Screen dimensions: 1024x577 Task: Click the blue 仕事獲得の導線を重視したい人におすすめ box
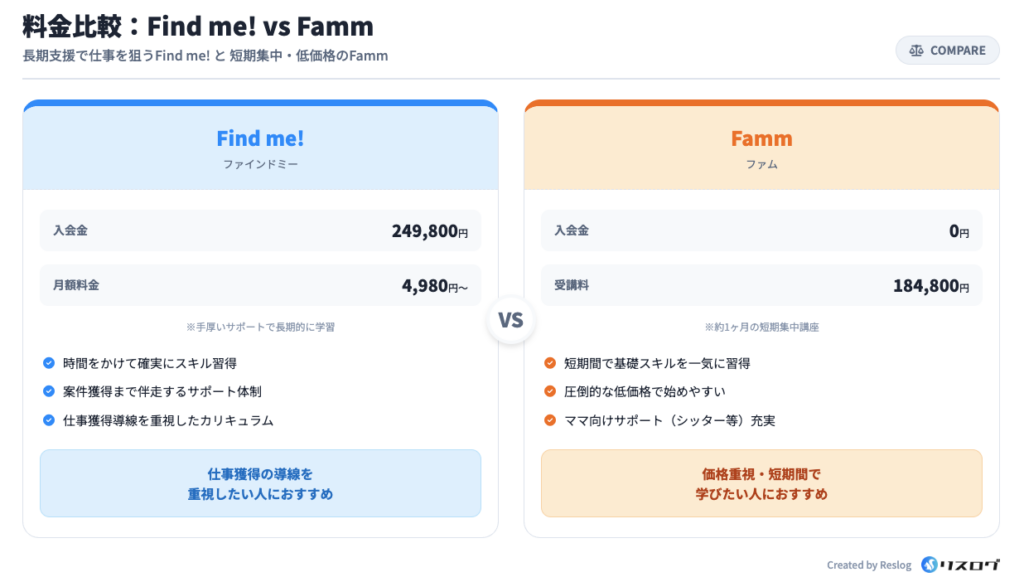point(260,483)
